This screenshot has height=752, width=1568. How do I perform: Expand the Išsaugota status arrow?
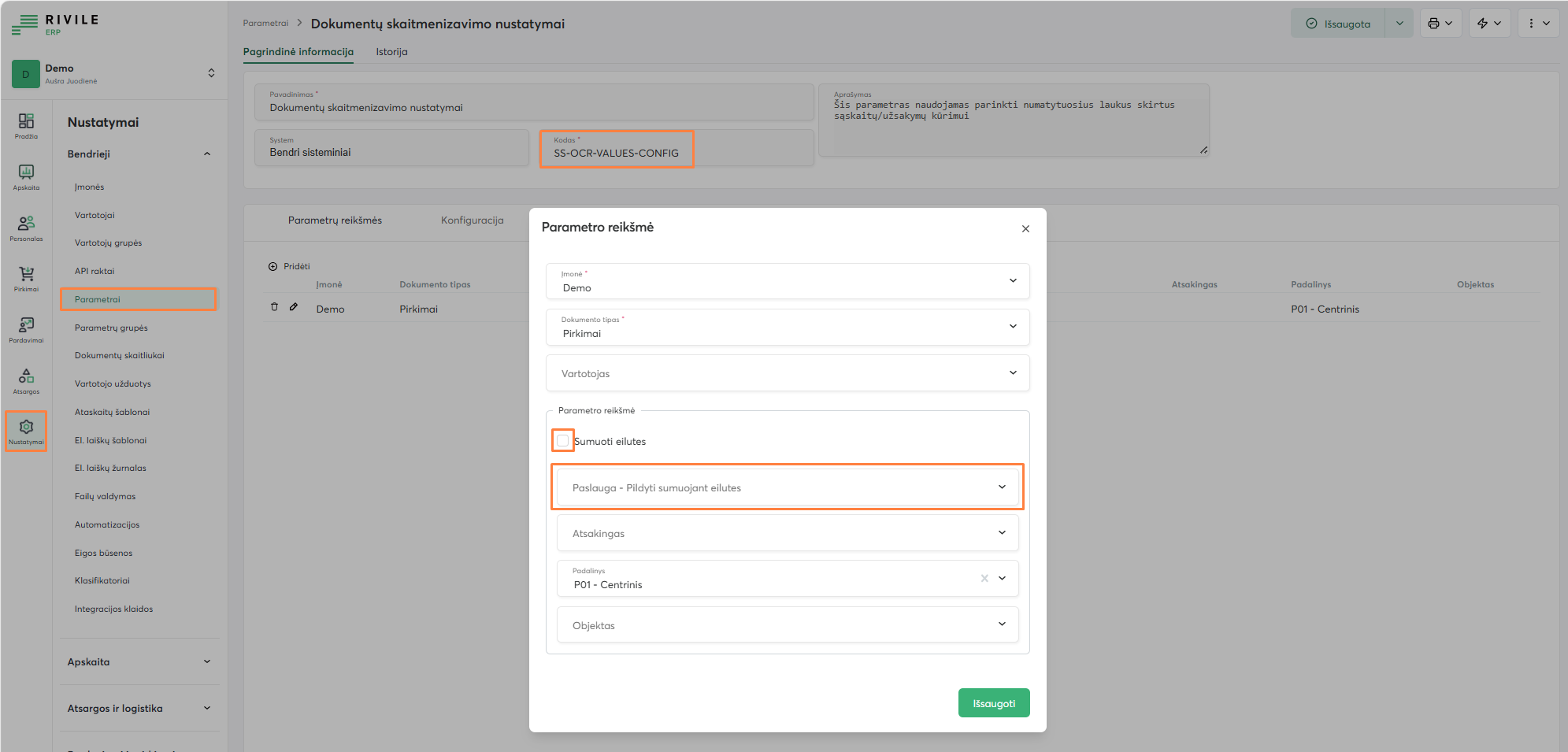(x=1399, y=24)
